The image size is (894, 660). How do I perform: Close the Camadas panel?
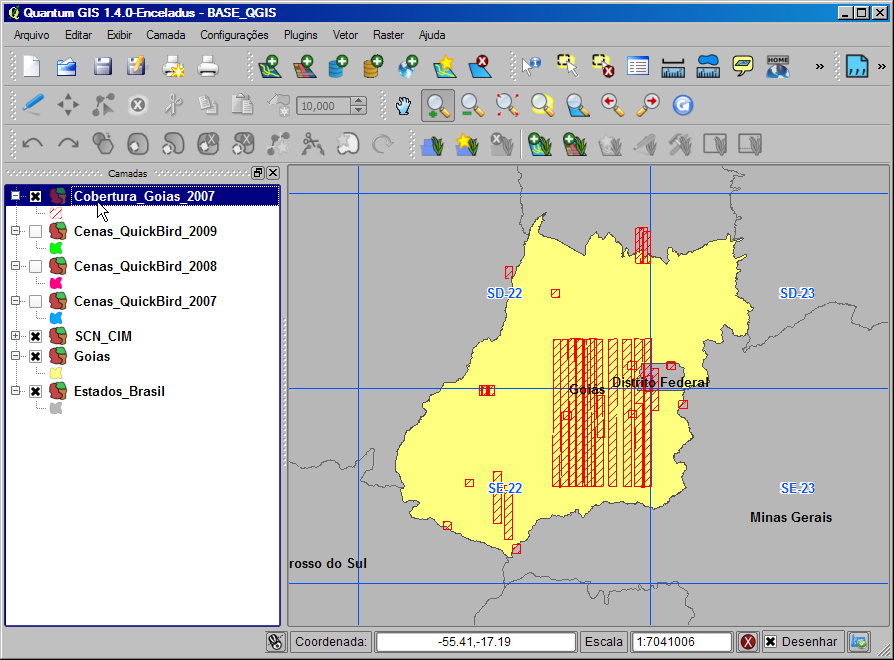tap(273, 173)
